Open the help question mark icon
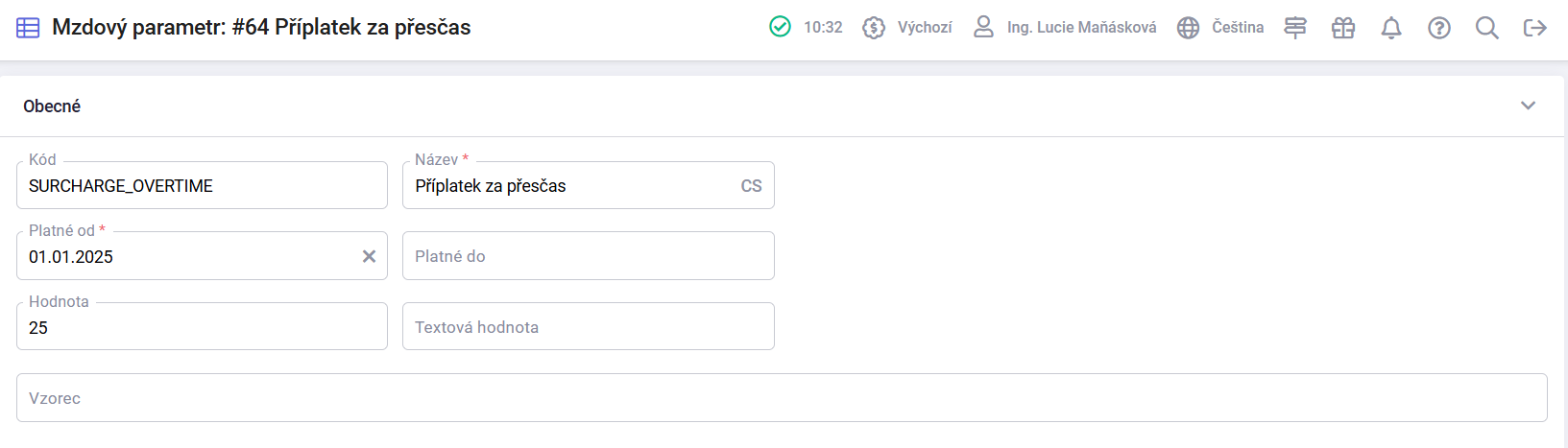The image size is (1568, 448). [1439, 28]
